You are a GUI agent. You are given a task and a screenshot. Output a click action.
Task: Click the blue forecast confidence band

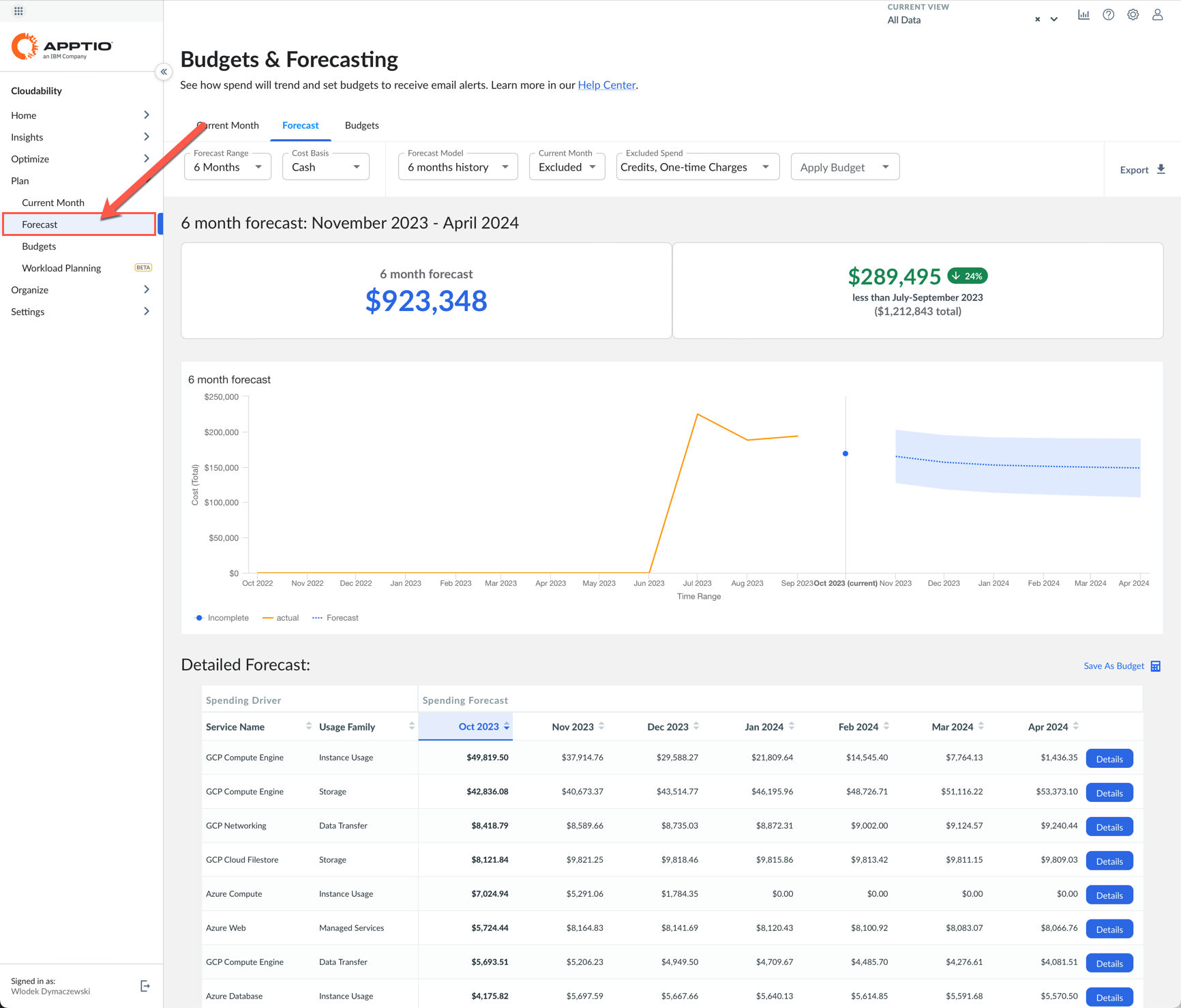[1017, 464]
